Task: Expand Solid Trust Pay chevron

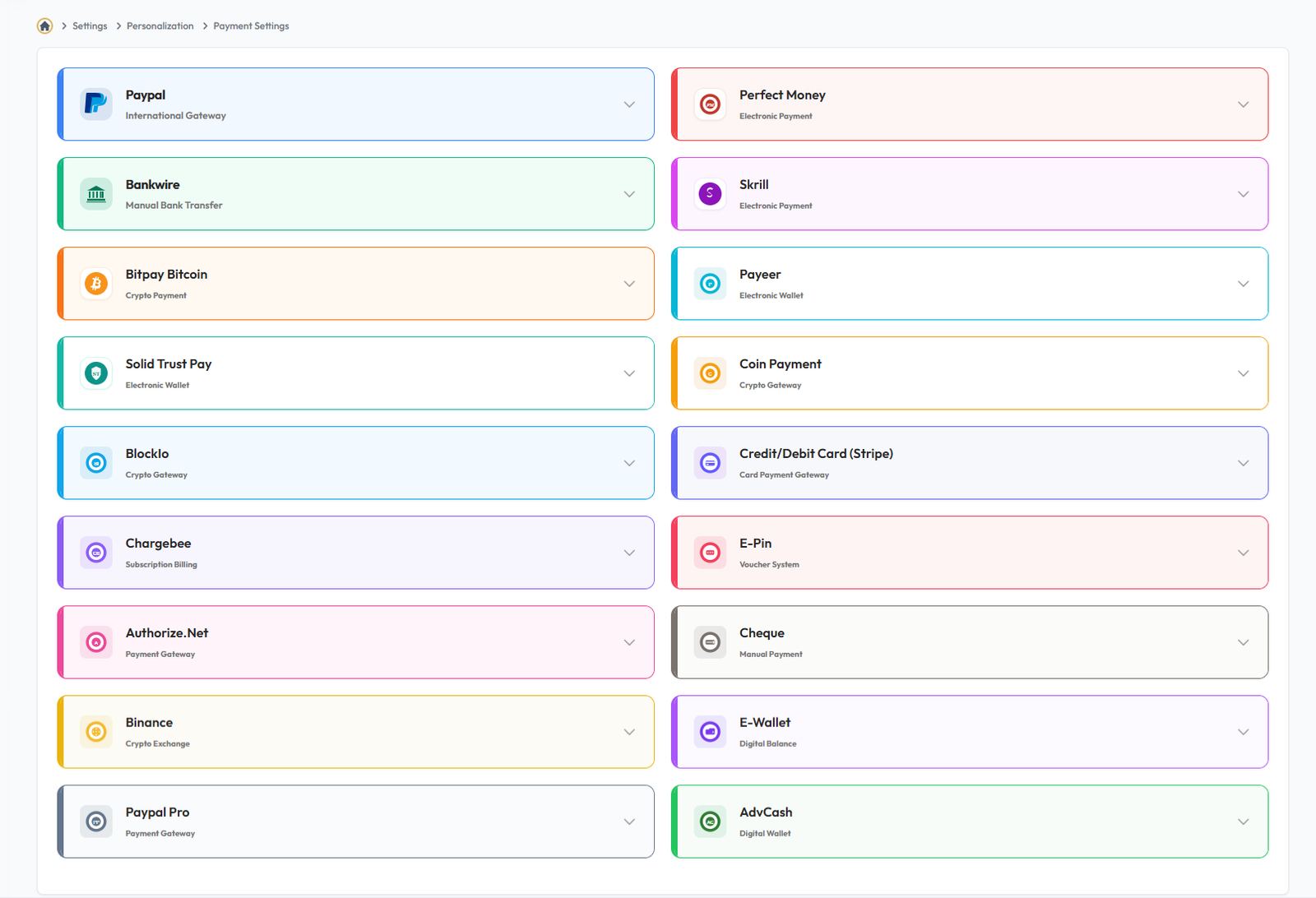Action: [x=629, y=373]
